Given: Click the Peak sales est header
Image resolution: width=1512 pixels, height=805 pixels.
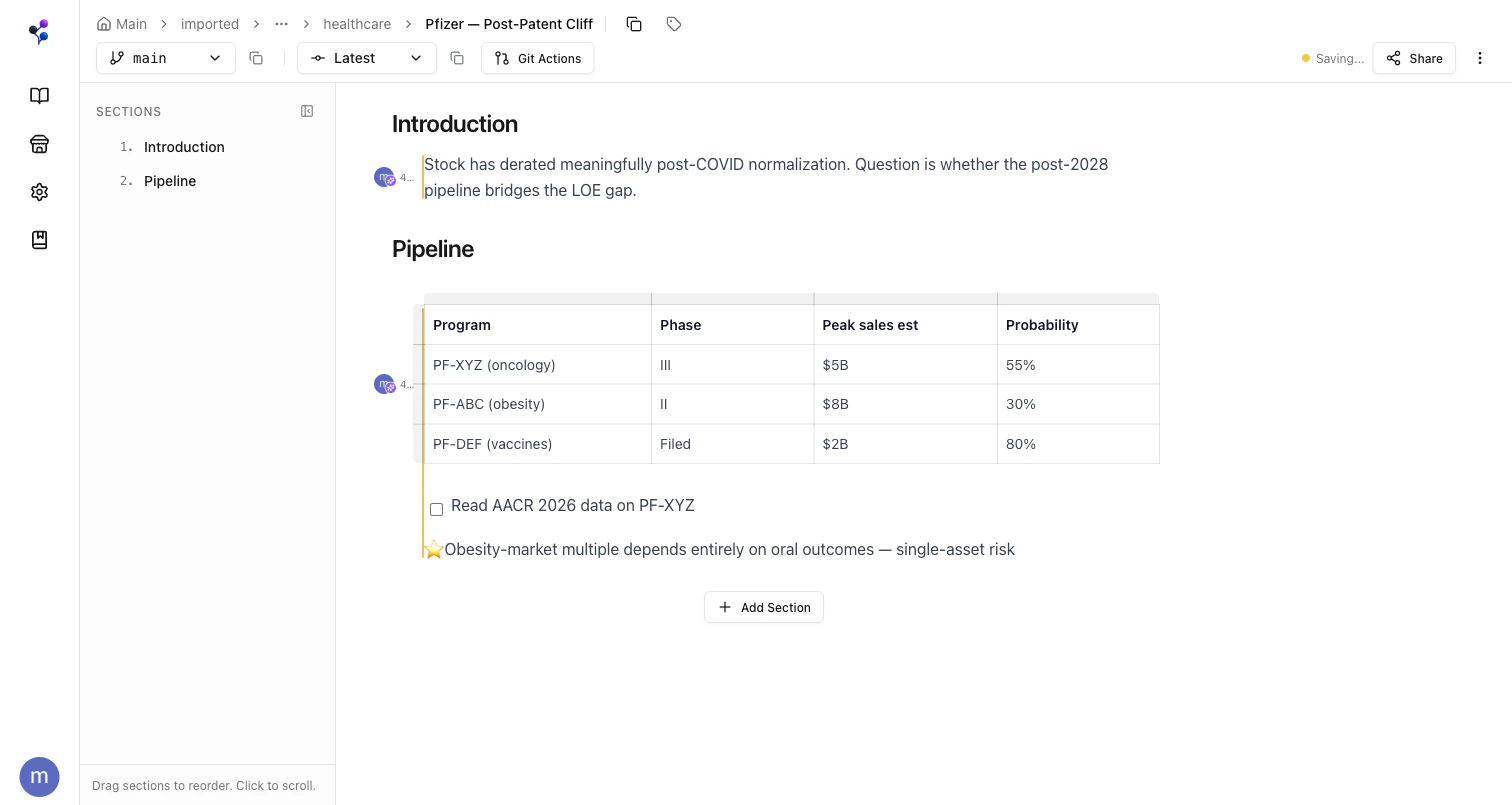Looking at the screenshot, I should [x=906, y=325].
